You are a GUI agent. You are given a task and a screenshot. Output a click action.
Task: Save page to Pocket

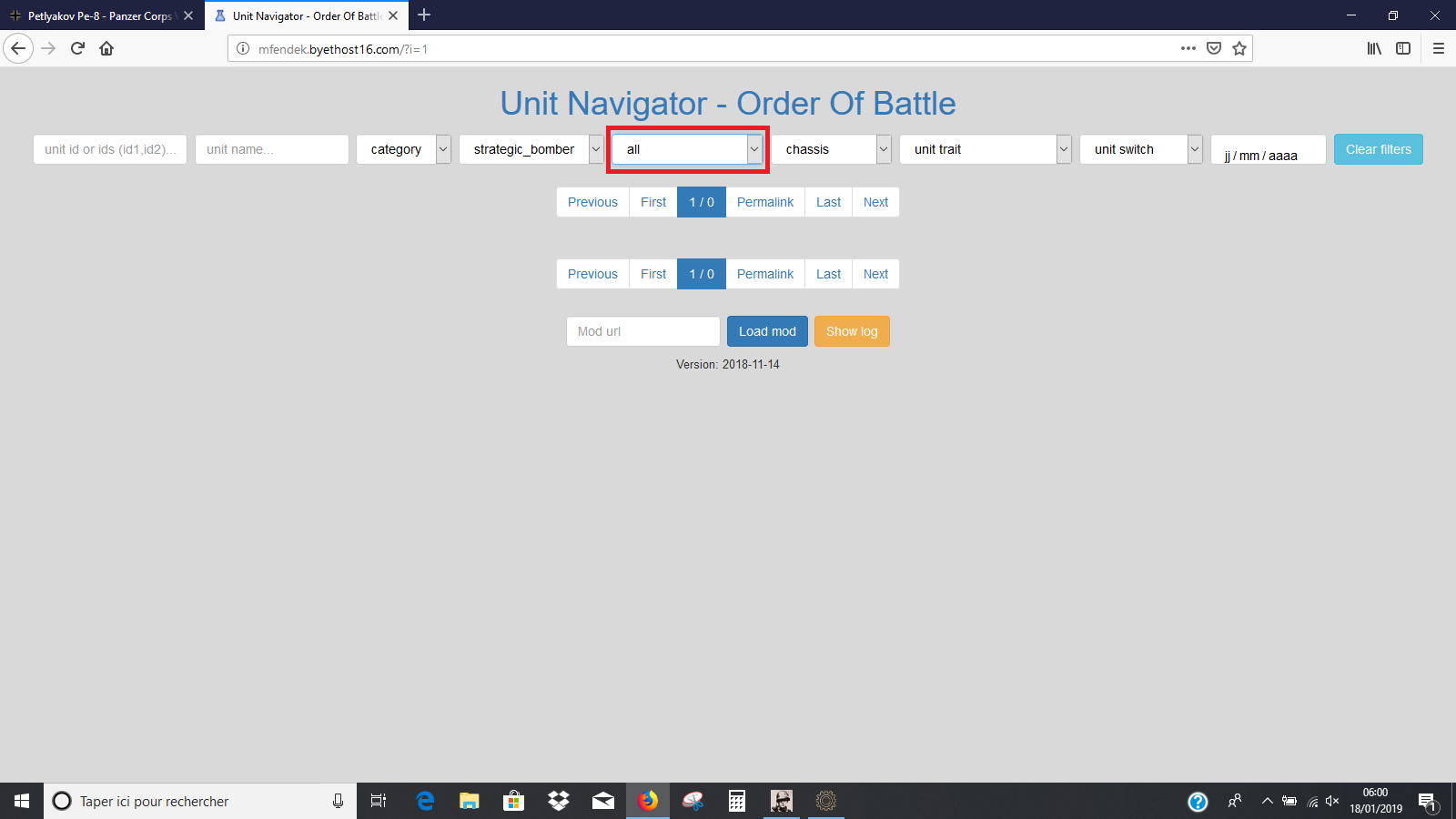pos(1213,48)
